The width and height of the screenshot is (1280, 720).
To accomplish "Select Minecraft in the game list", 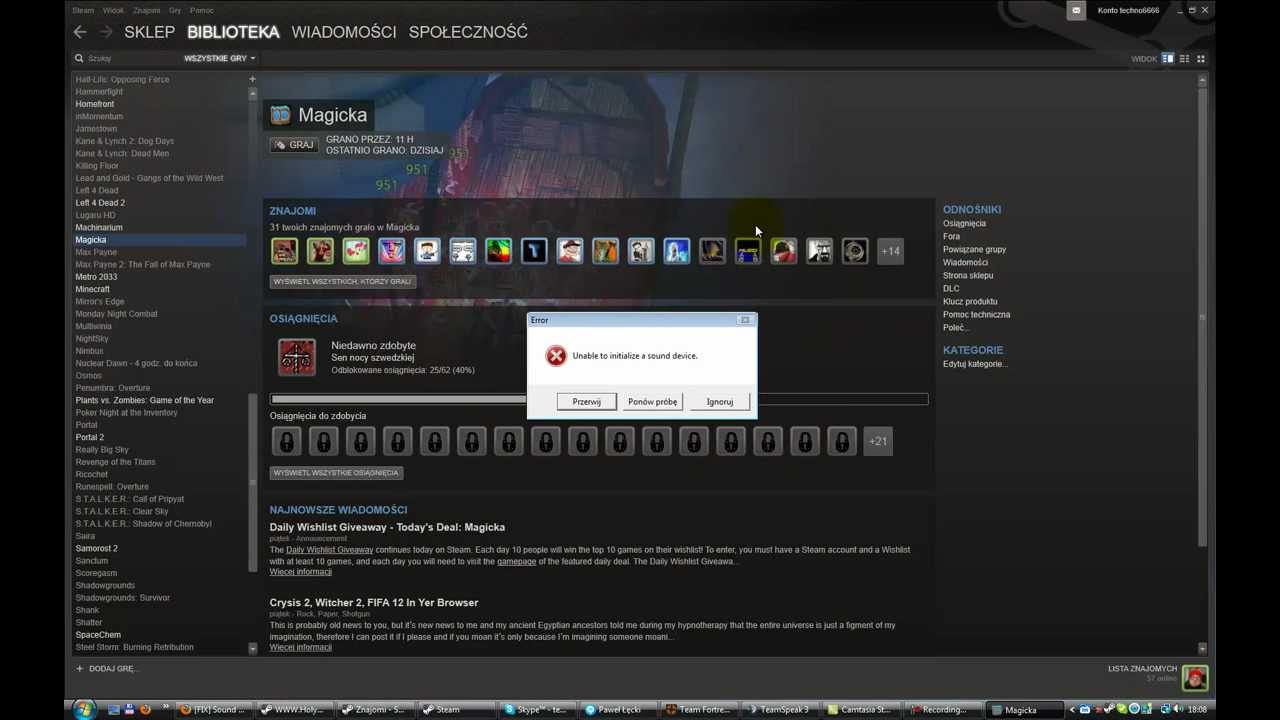I will (x=93, y=289).
